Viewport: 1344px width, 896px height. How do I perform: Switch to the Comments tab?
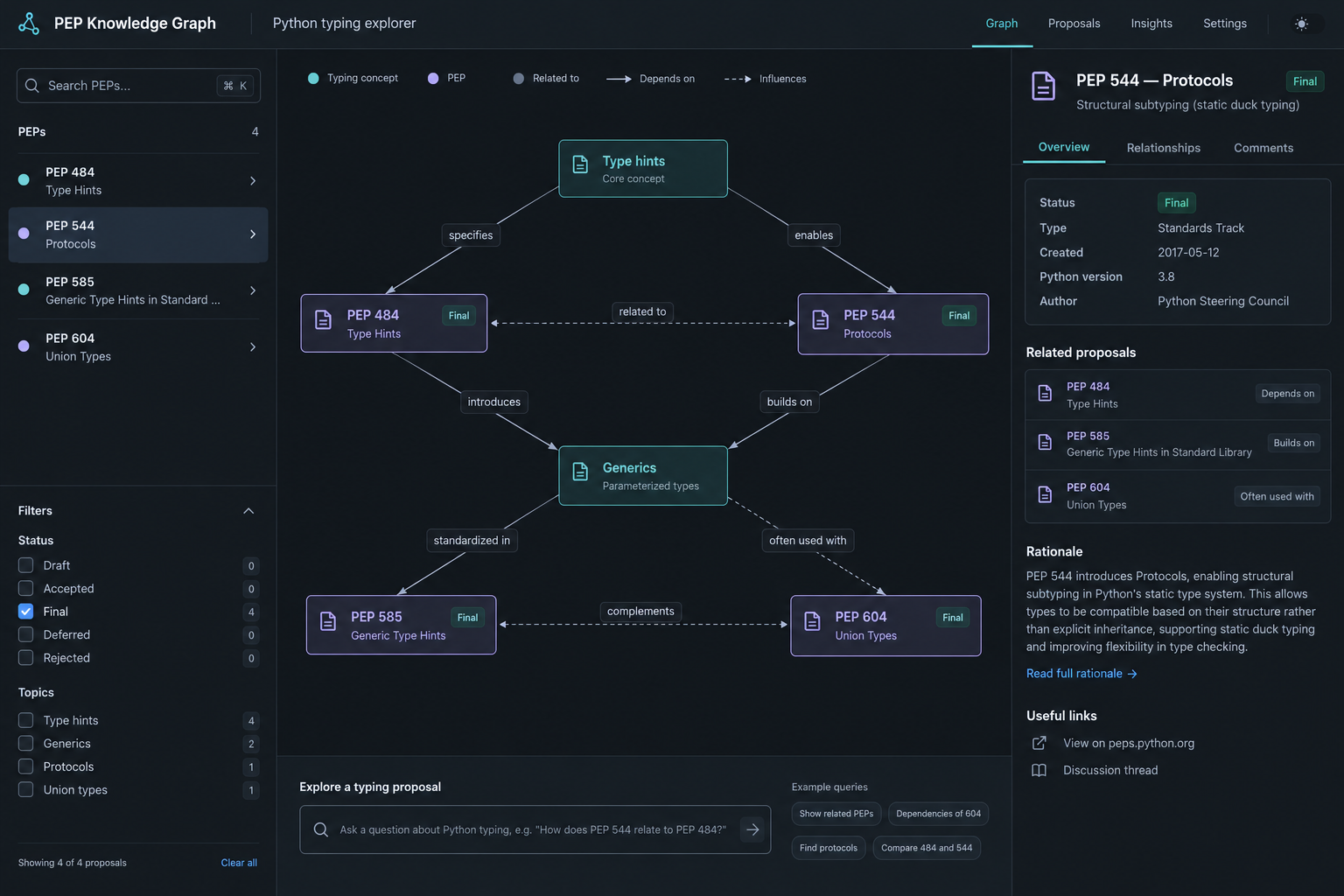1263,148
